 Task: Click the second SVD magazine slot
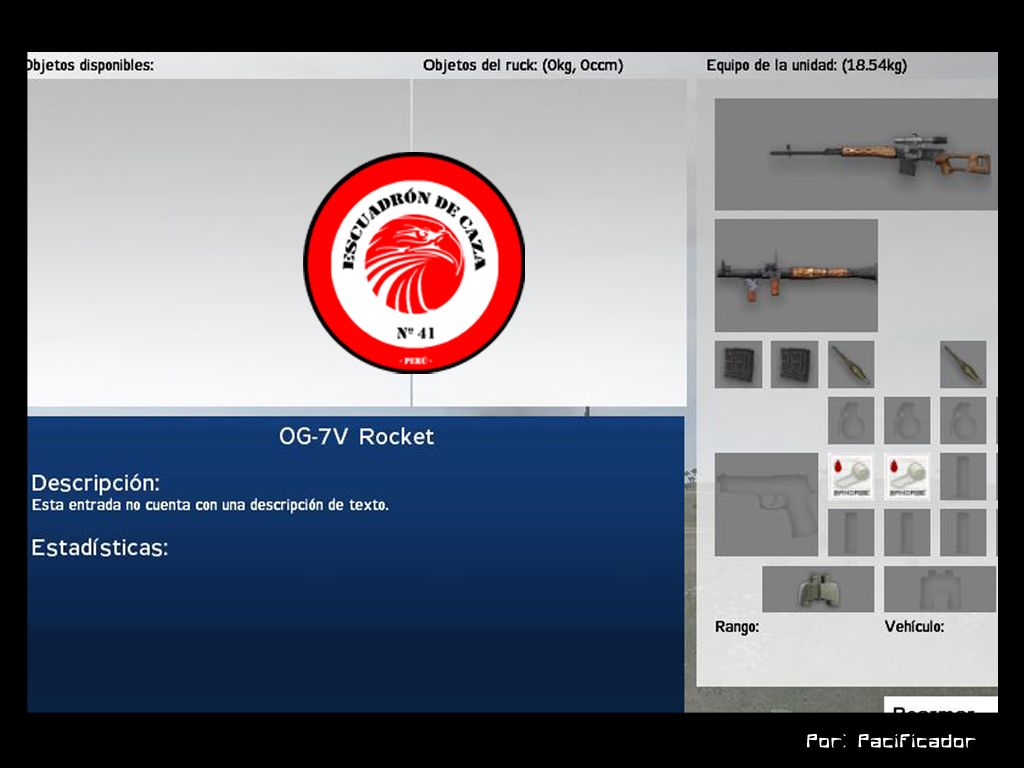(x=795, y=364)
